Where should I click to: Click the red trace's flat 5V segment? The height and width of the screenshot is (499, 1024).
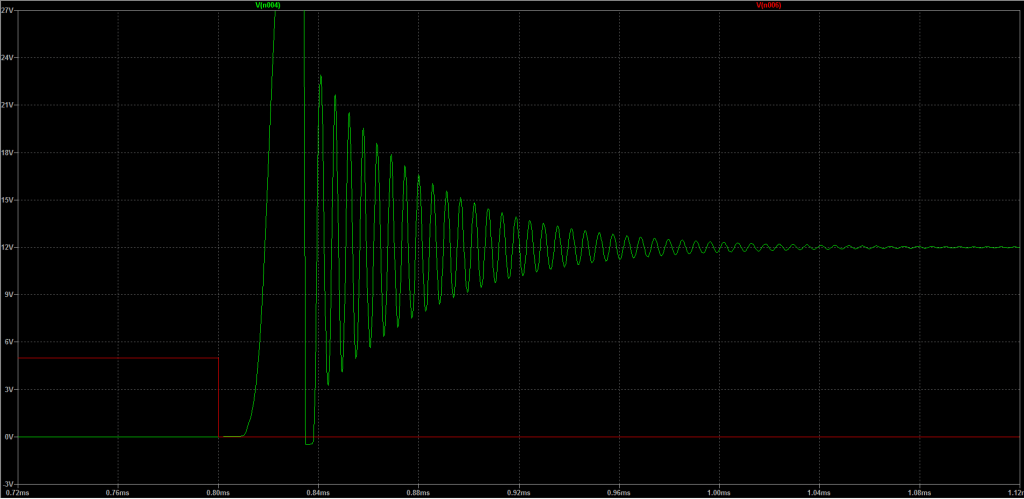[118, 358]
